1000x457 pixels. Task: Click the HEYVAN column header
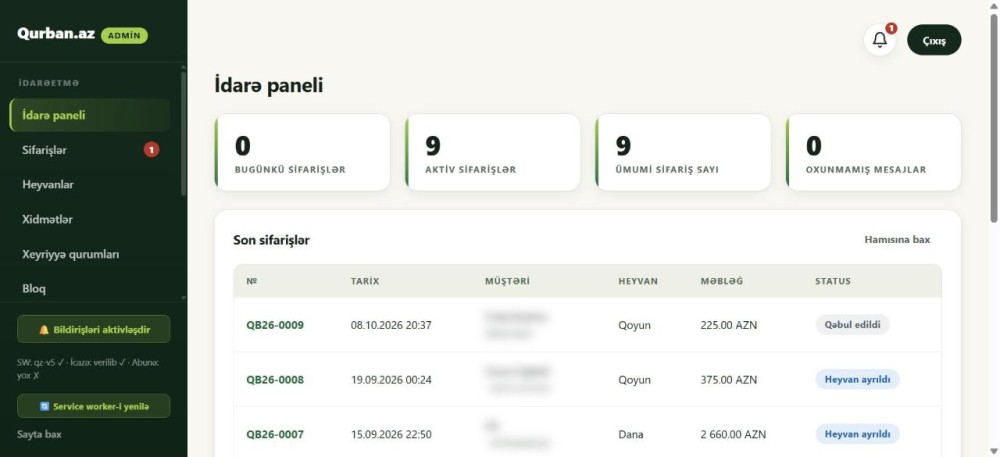(638, 281)
